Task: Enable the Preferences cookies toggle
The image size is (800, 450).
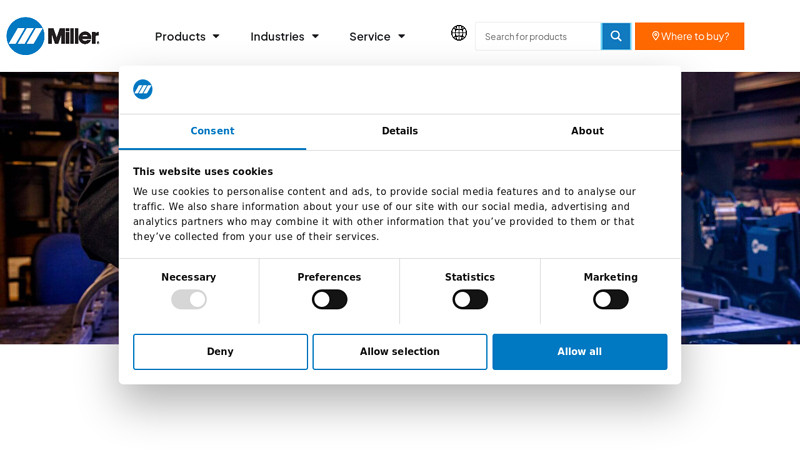Action: tap(329, 299)
